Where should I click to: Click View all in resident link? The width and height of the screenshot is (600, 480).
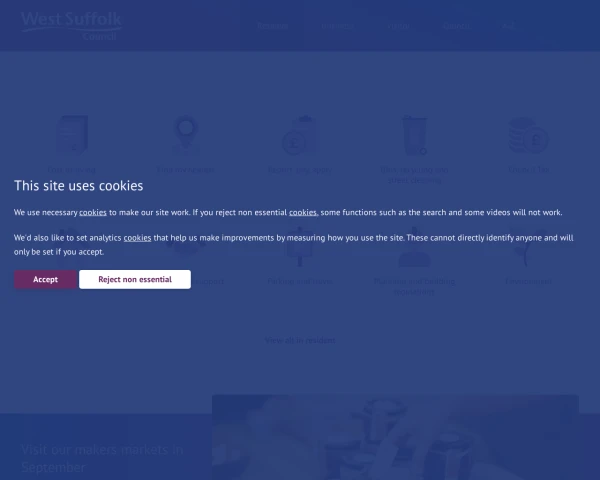300,340
